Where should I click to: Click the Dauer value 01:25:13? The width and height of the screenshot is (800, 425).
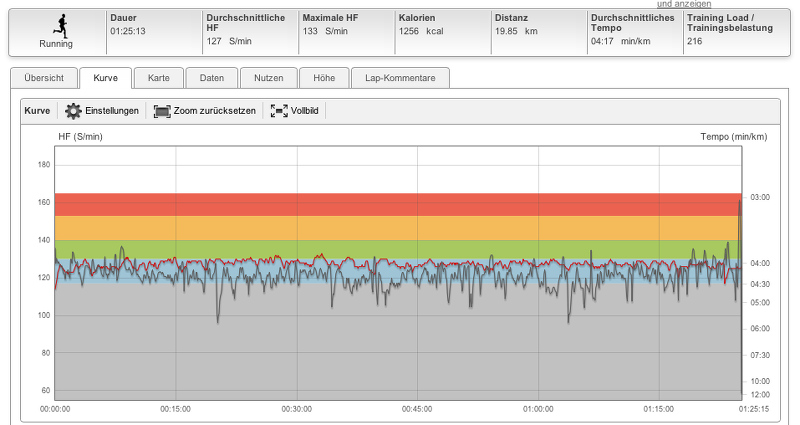128,31
